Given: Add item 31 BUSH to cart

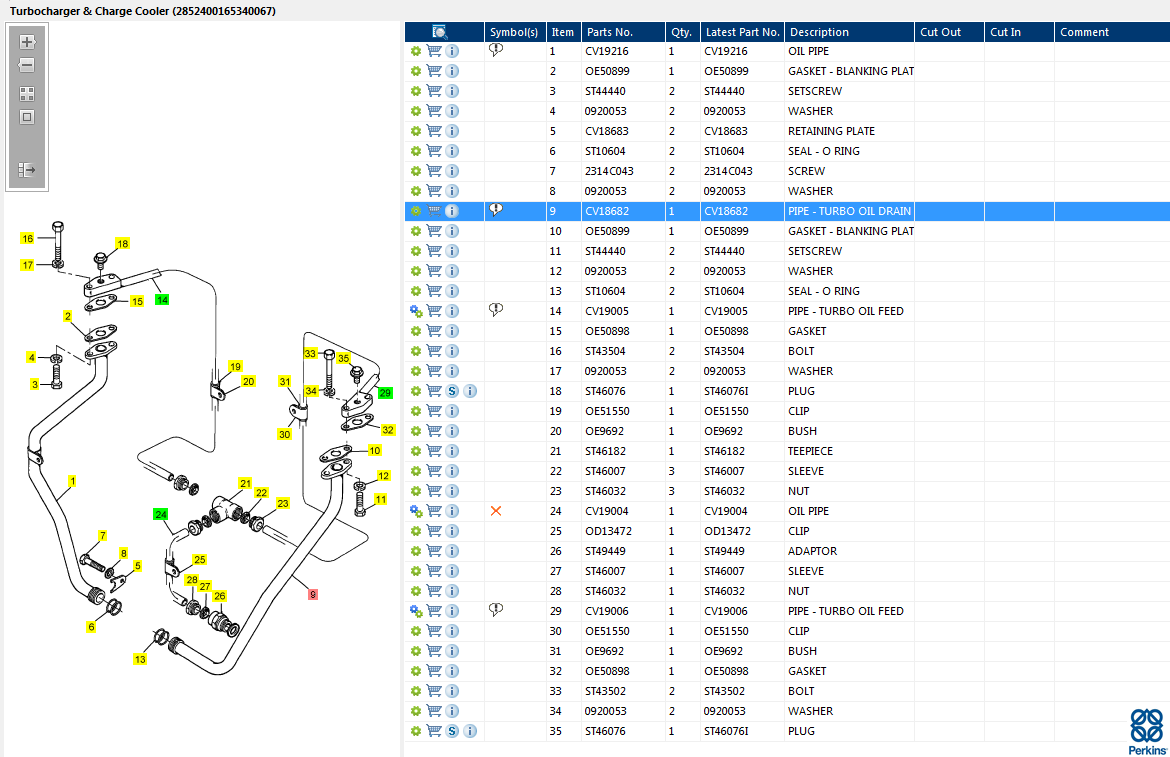Looking at the screenshot, I should tap(434, 651).
